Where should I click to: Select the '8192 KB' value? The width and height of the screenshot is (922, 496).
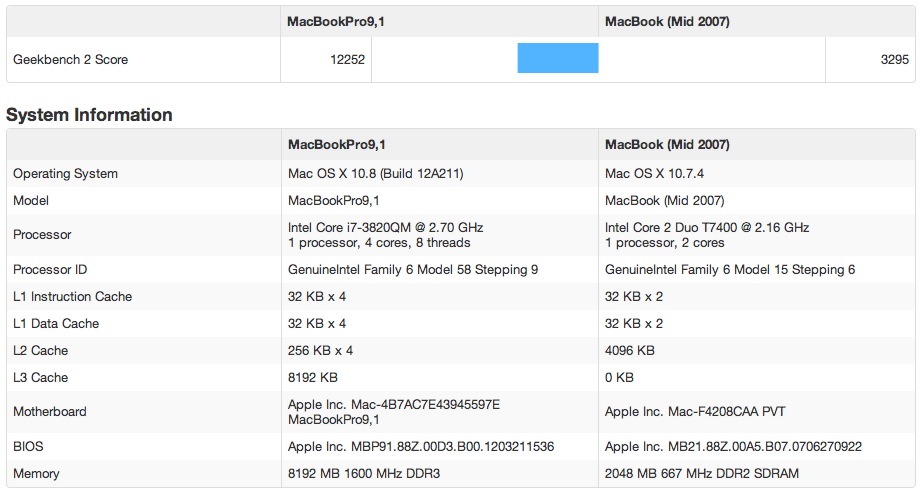(x=312, y=378)
